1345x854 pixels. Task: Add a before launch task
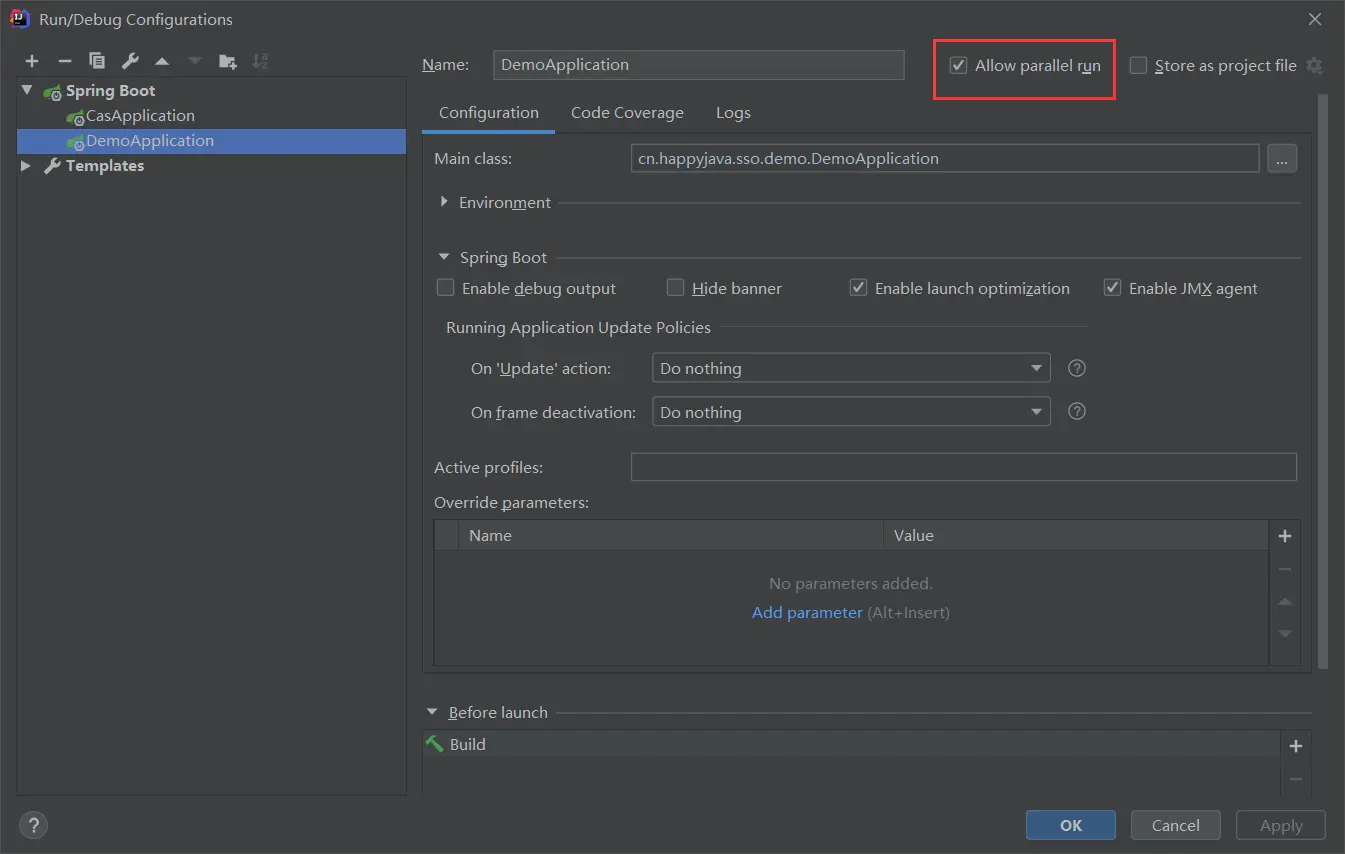[1296, 746]
